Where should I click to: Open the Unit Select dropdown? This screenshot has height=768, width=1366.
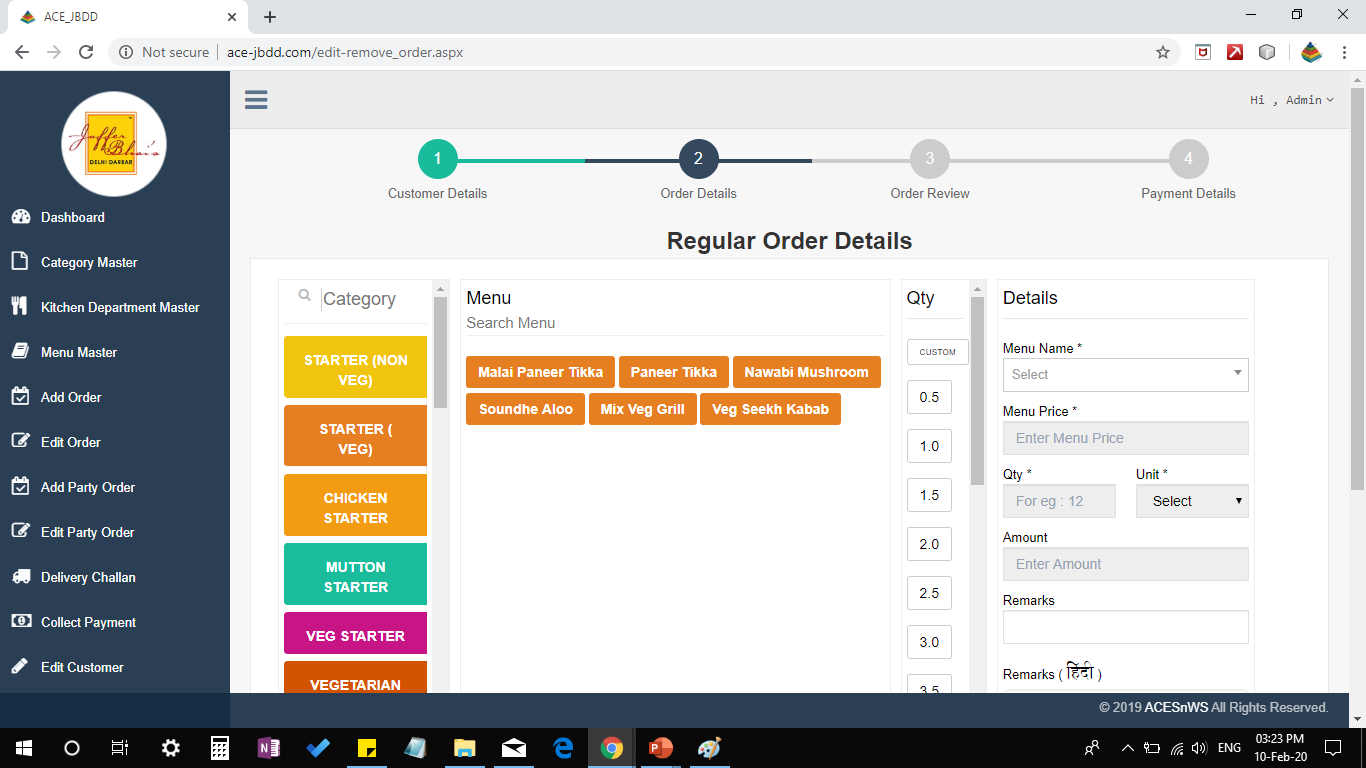click(1192, 501)
